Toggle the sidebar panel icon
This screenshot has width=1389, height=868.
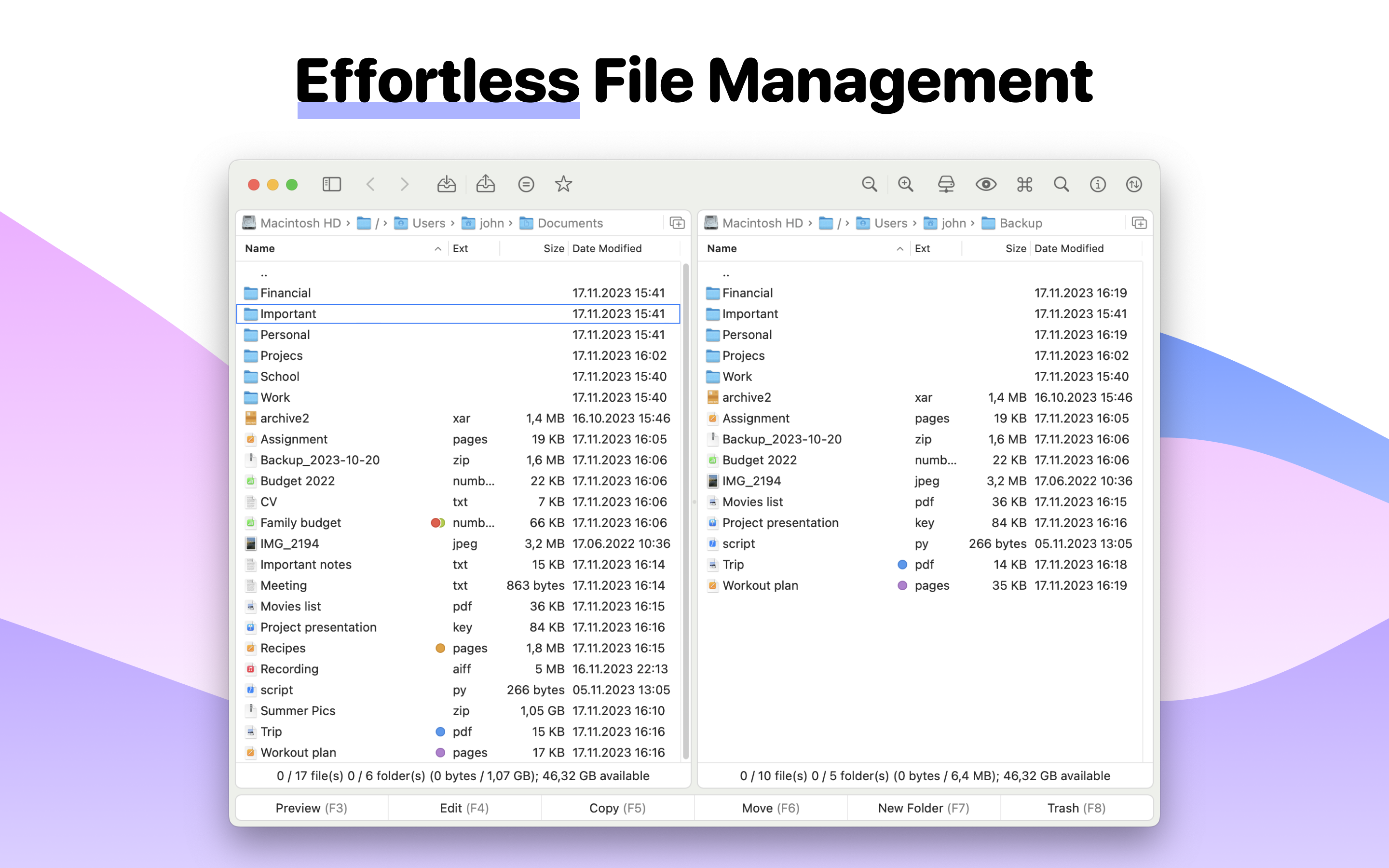point(332,184)
